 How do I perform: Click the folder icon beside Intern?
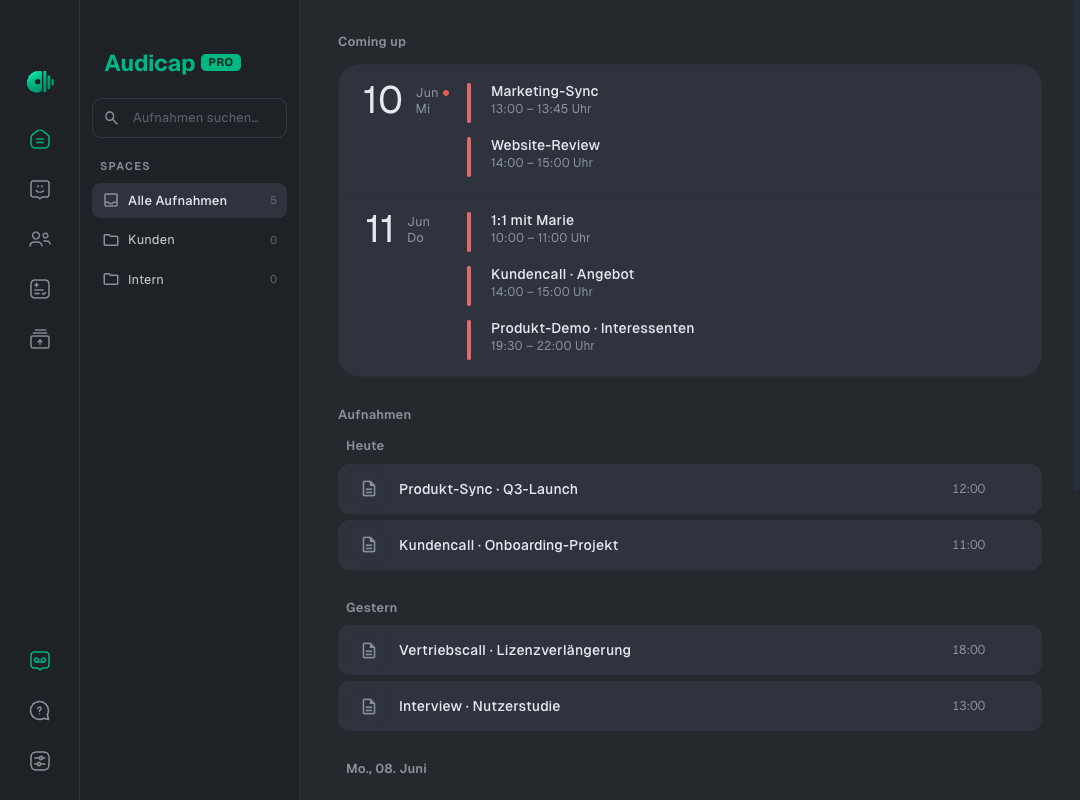[x=111, y=279]
